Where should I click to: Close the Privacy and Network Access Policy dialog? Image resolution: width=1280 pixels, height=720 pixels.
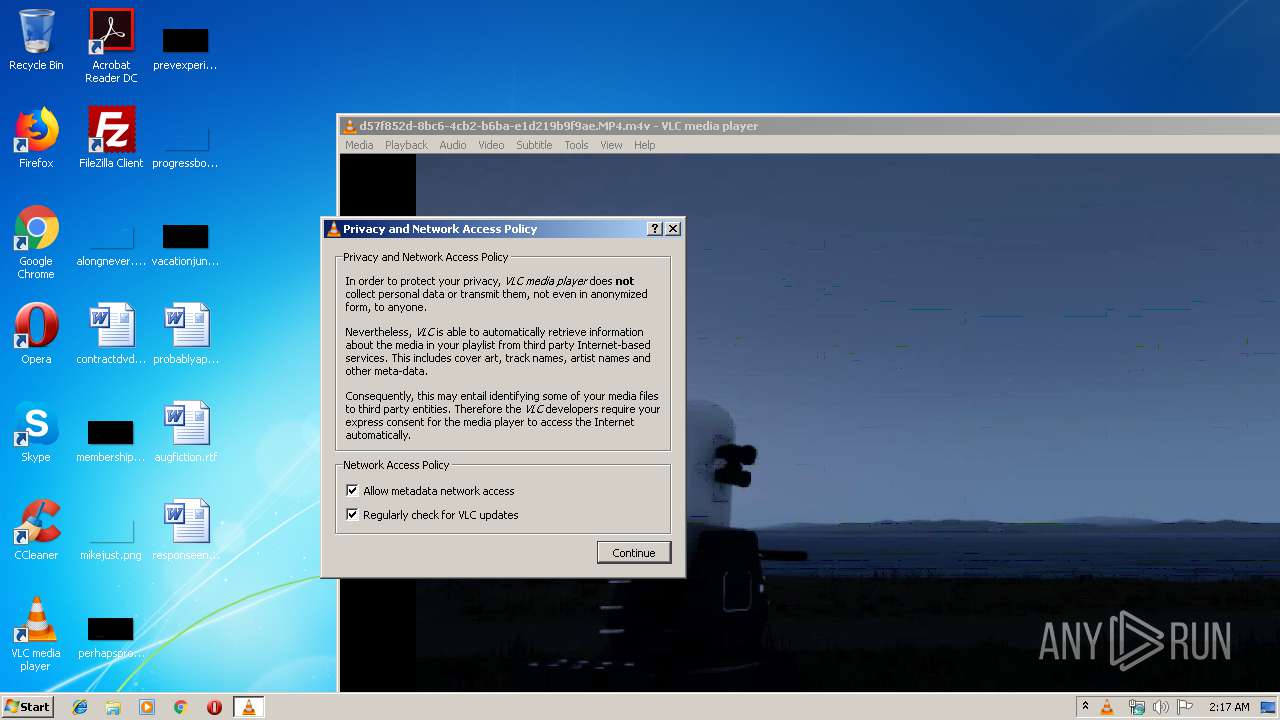673,229
